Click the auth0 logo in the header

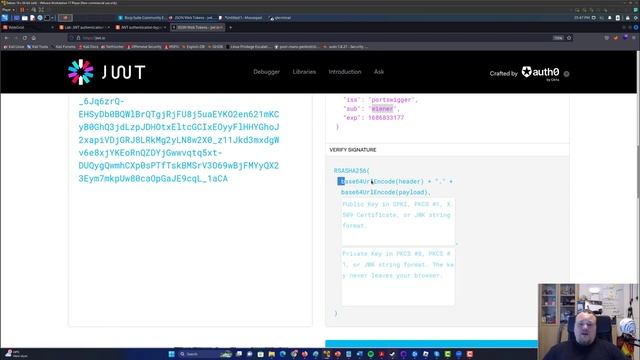540,73
